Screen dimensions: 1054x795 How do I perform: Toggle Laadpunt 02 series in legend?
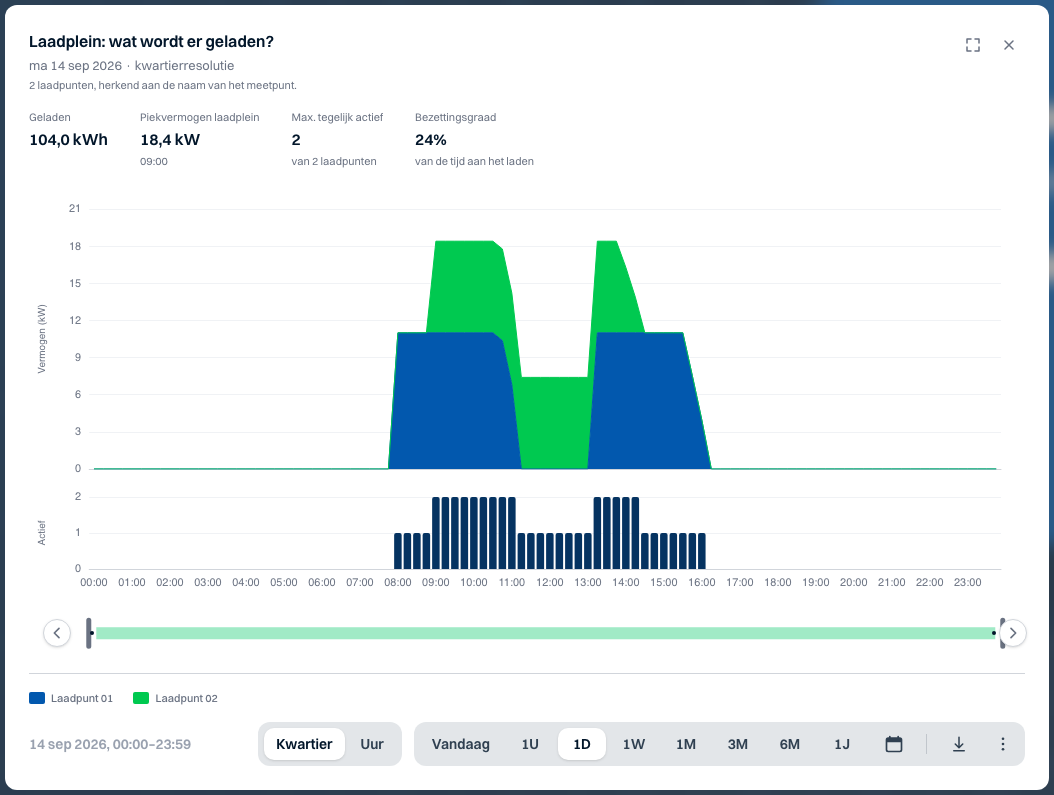click(x=175, y=698)
